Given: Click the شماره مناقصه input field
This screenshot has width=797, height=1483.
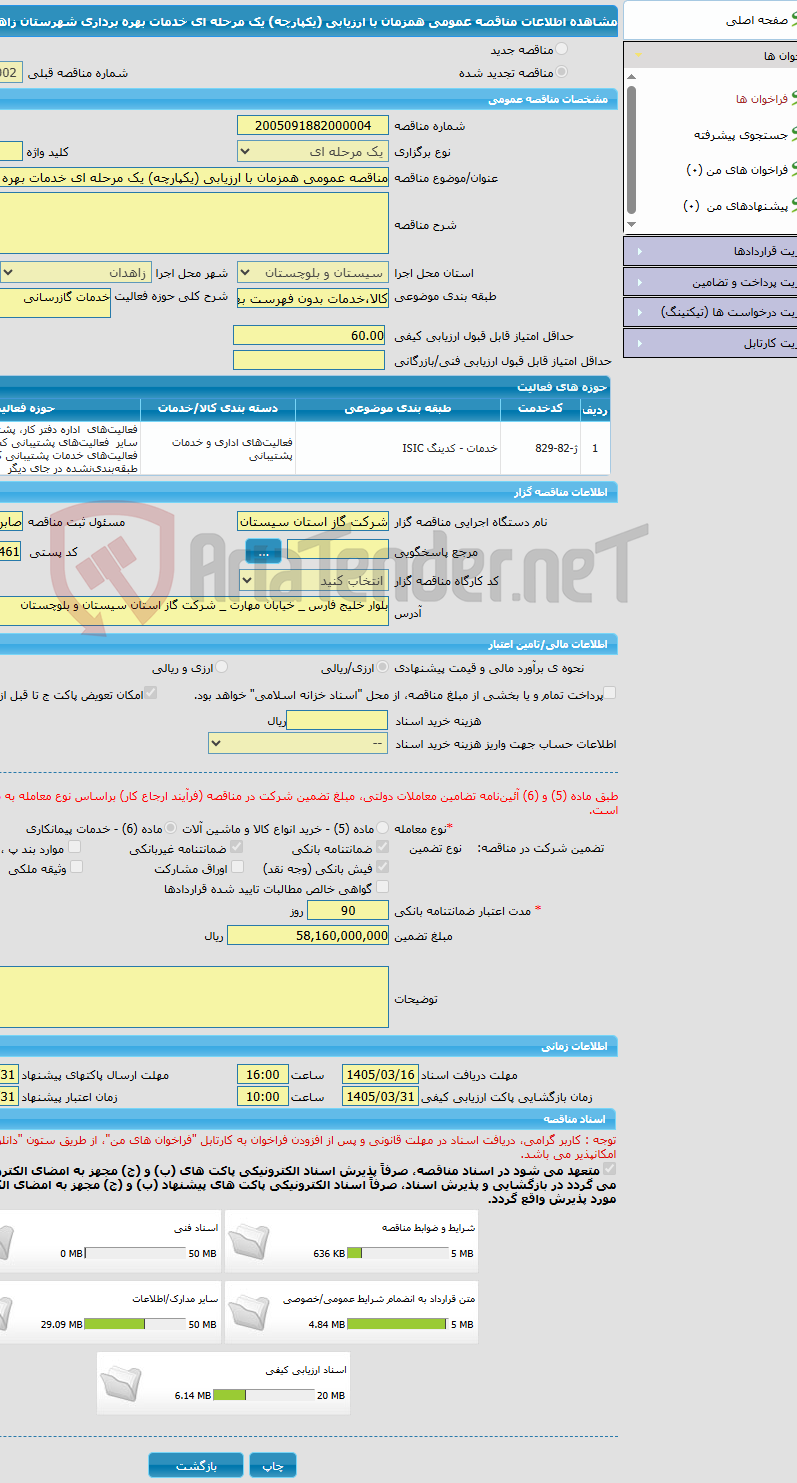Looking at the screenshot, I should (313, 125).
